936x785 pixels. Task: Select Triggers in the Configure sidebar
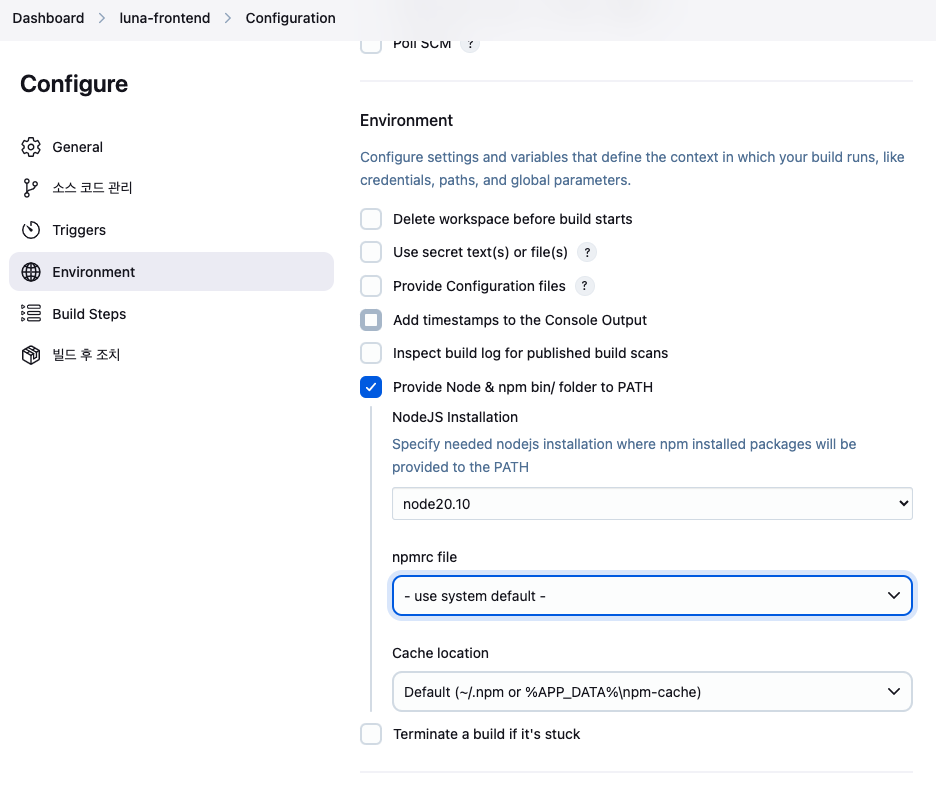tap(79, 230)
